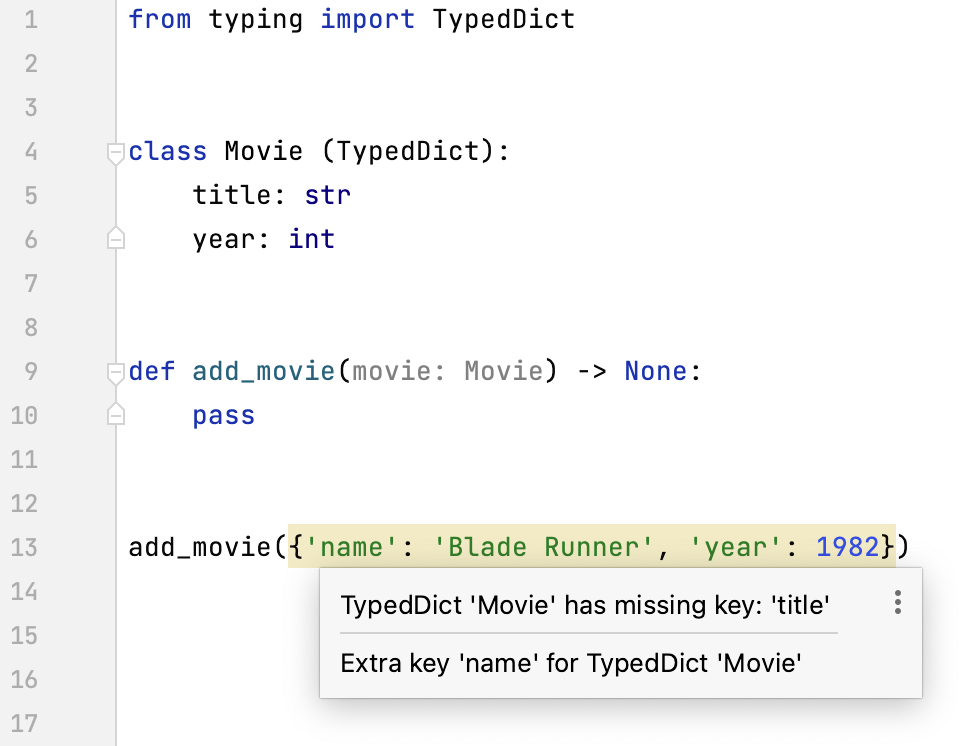Click TypedDict in the import statement

(x=503, y=19)
